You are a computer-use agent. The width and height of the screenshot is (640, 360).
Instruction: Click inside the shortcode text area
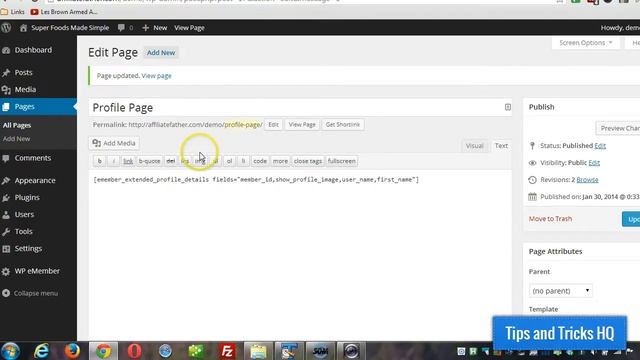pos(300,255)
